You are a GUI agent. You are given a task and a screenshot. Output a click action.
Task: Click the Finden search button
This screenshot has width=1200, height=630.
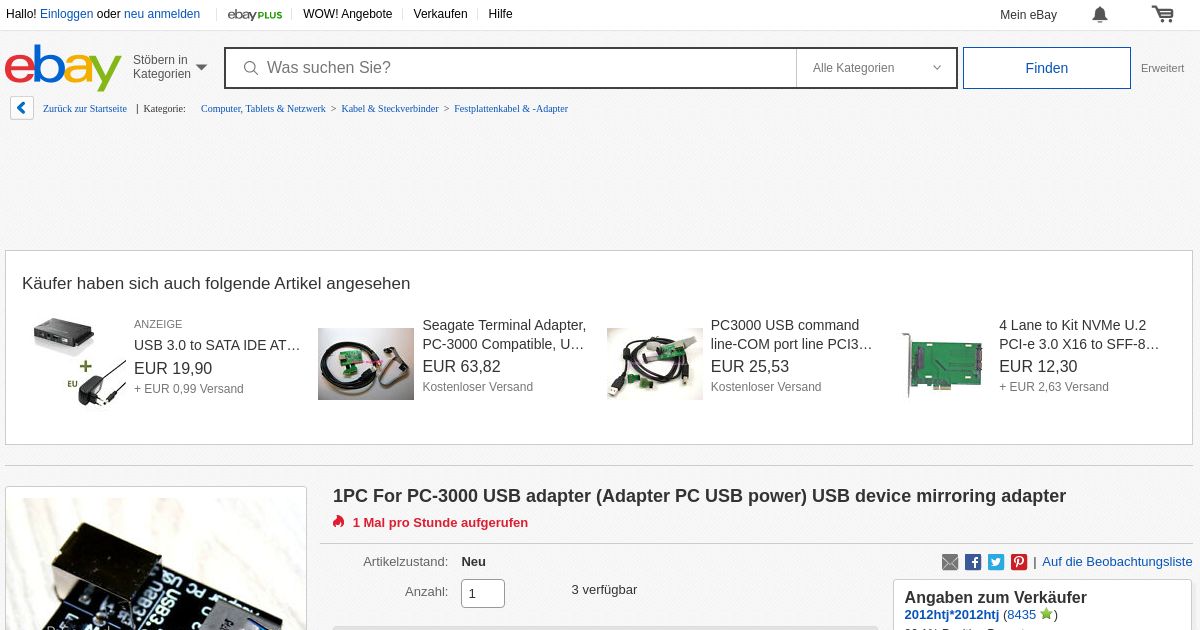1047,68
